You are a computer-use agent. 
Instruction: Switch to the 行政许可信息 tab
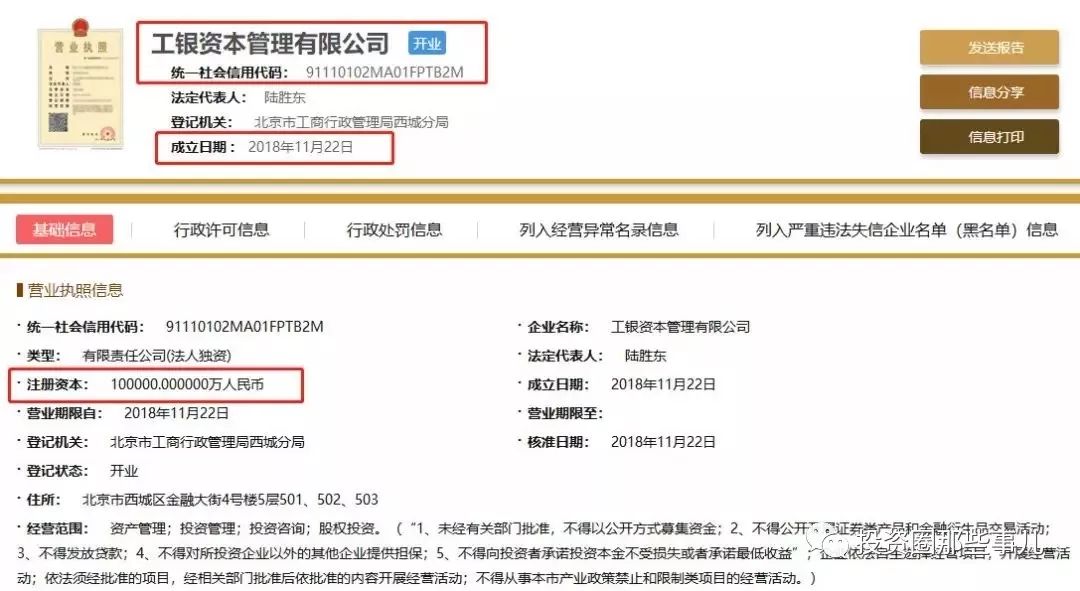coord(221,229)
